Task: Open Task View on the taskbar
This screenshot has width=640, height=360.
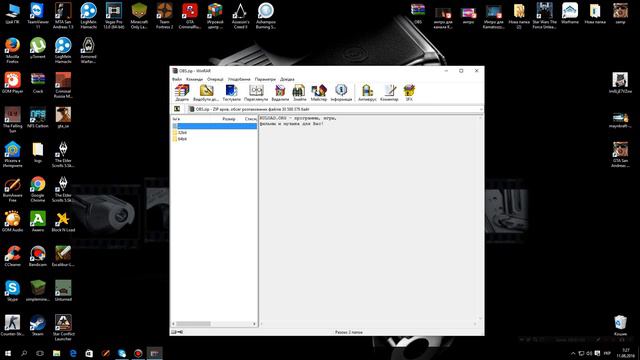Action: [x=40, y=353]
